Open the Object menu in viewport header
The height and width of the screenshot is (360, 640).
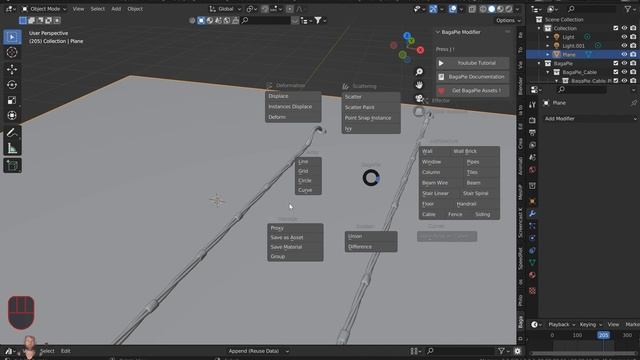(x=135, y=9)
